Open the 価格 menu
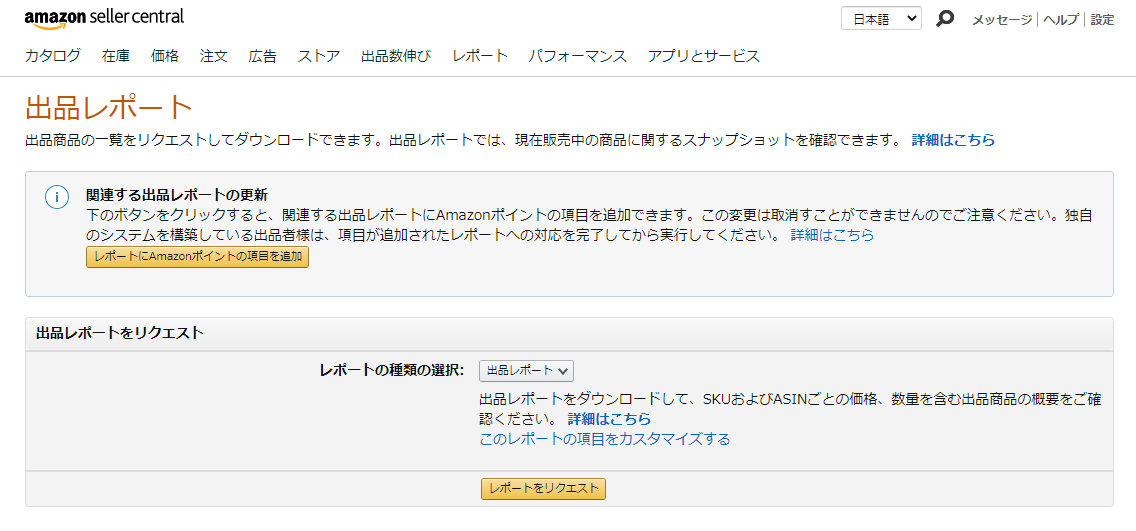1136x531 pixels. click(165, 56)
